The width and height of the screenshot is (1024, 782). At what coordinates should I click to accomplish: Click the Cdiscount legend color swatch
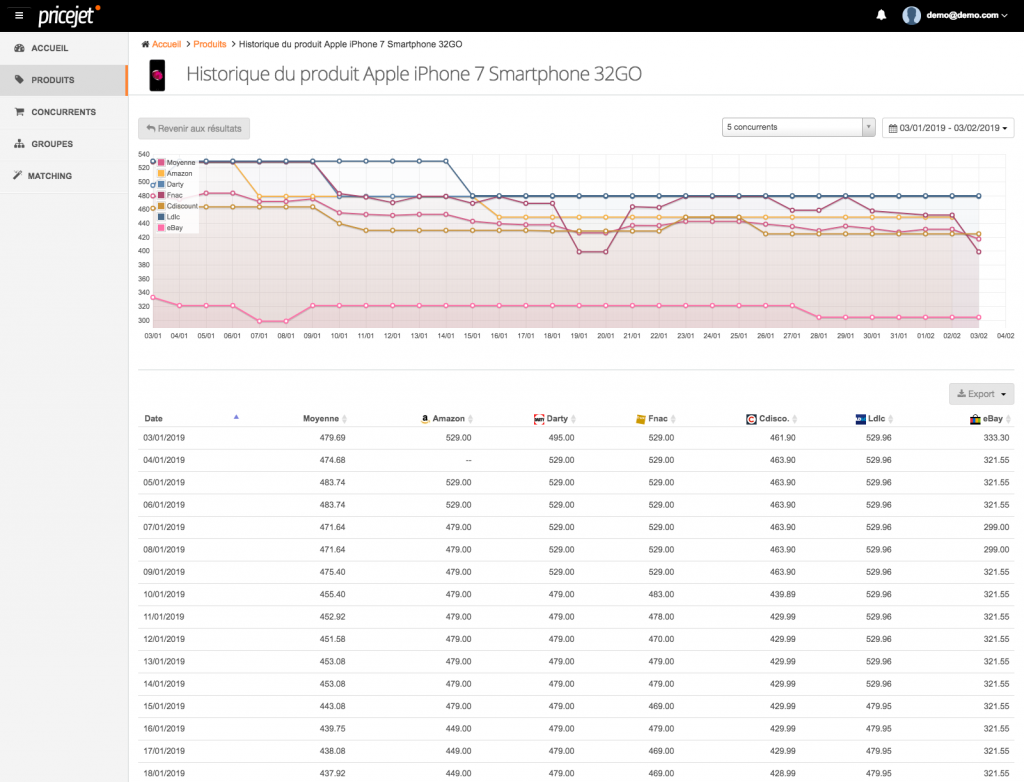(161, 206)
